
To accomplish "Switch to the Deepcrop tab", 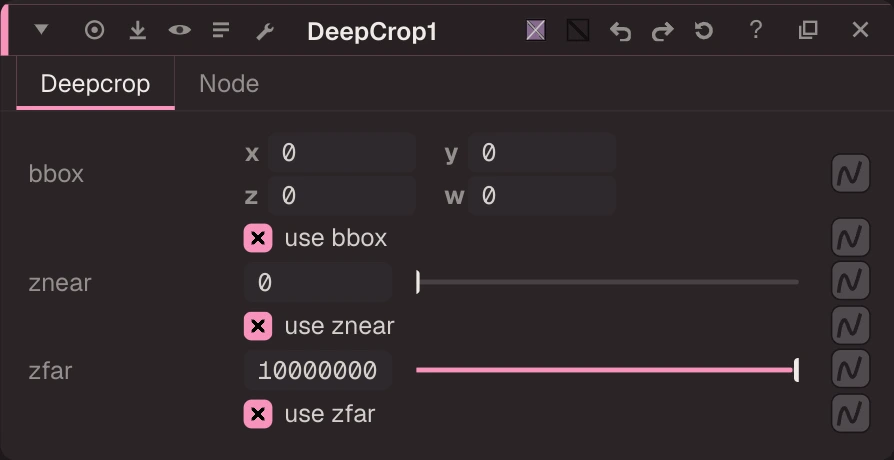I will (95, 83).
